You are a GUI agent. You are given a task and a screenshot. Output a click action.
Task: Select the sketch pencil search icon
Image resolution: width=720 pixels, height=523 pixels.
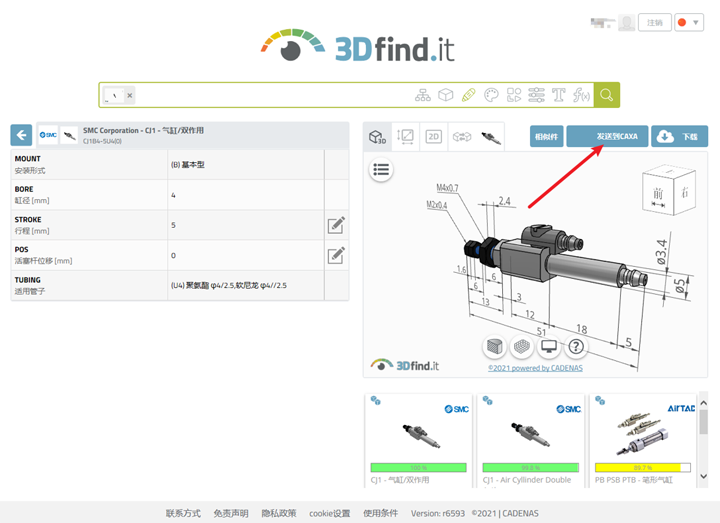(x=468, y=95)
